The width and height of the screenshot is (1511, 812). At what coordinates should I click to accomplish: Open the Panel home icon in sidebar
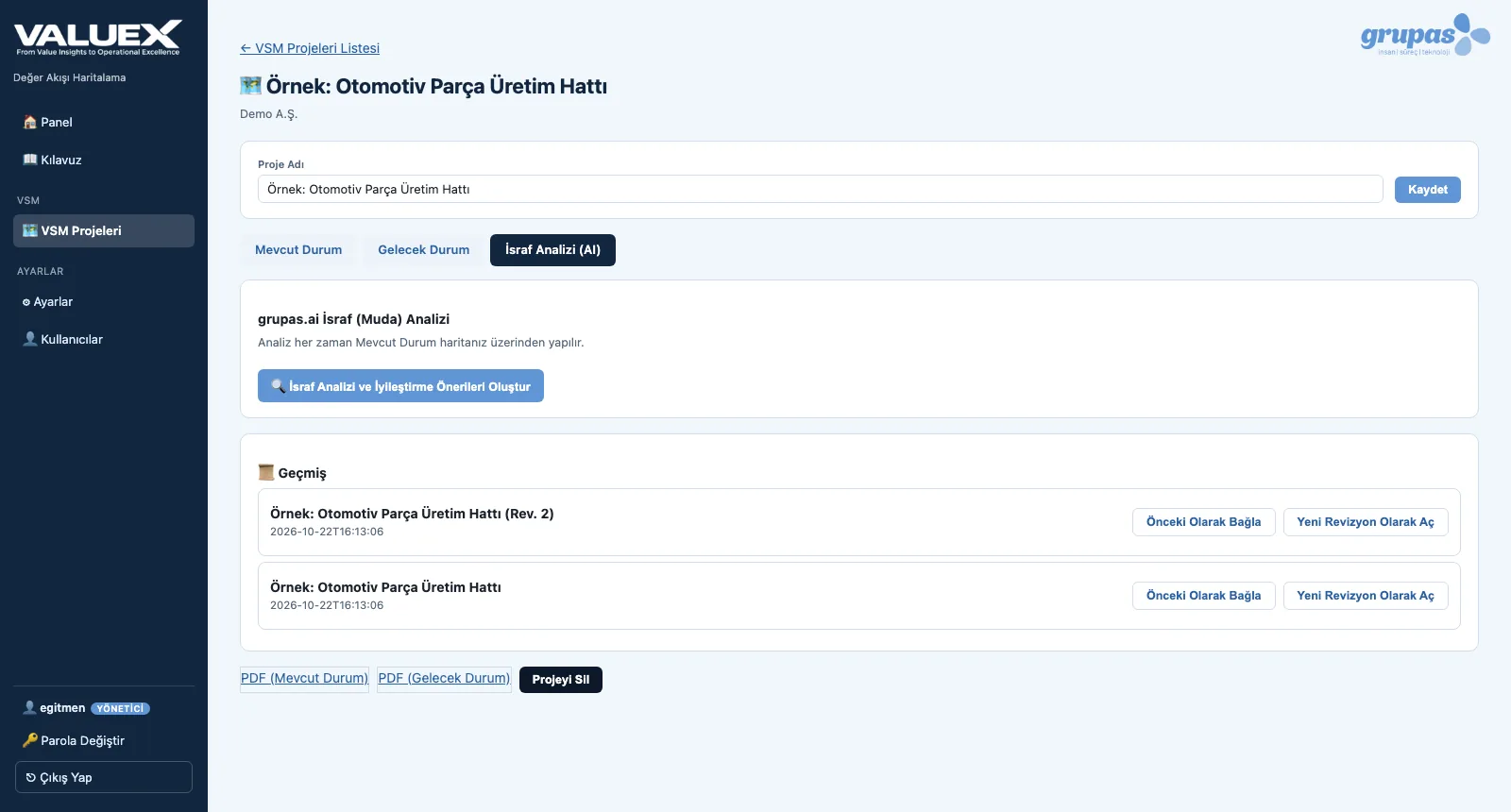pyautogui.click(x=29, y=122)
